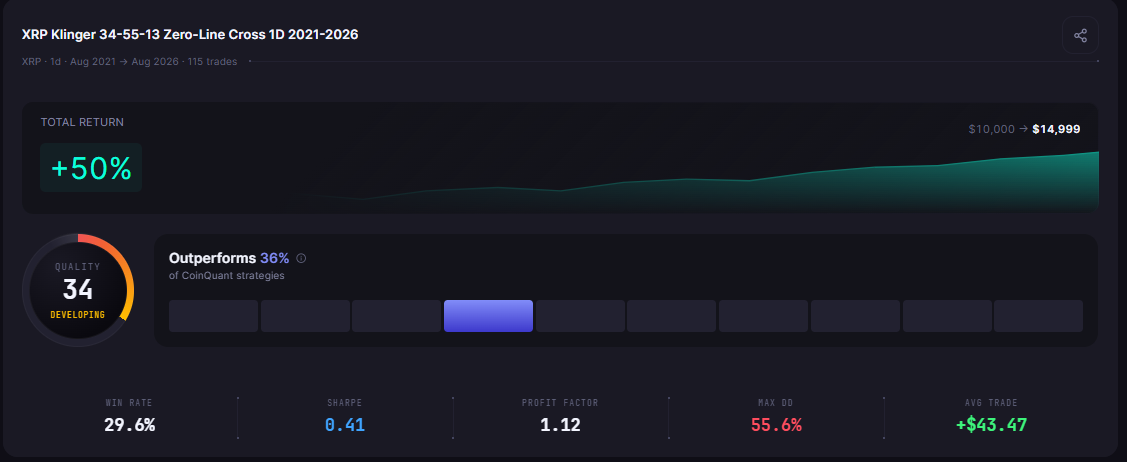Click the Profit Factor value 1.12

561,425
